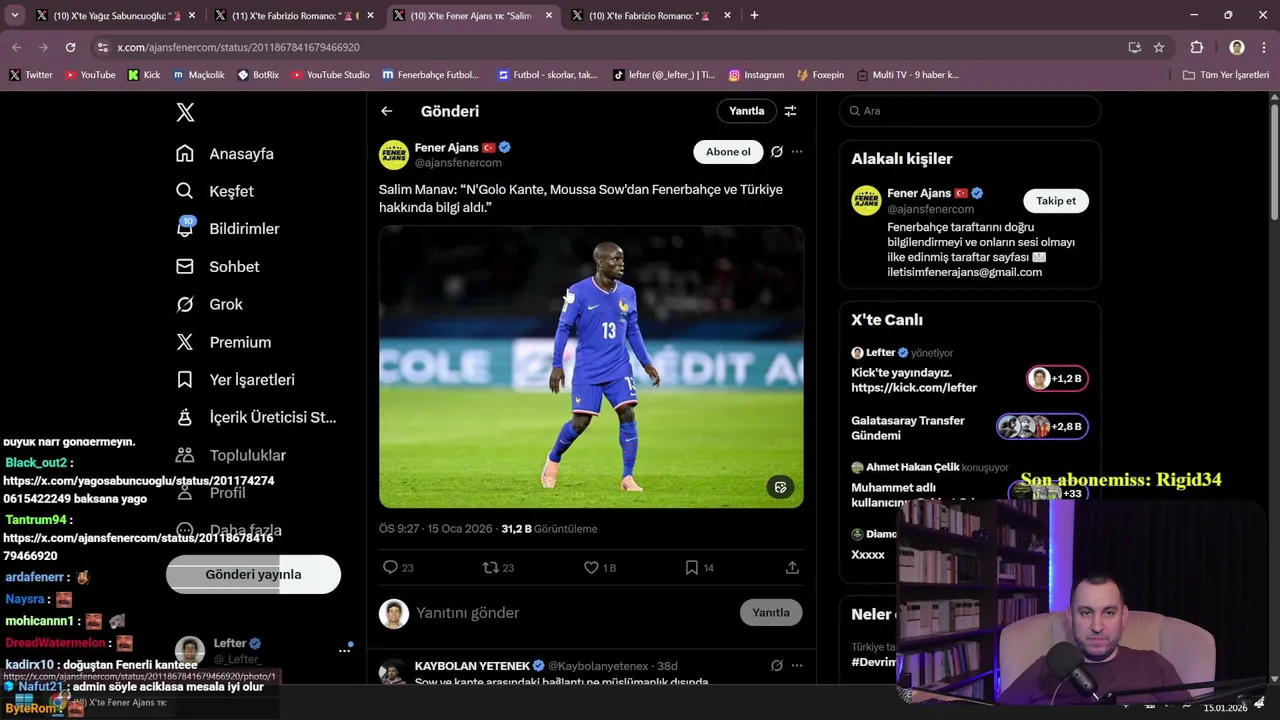Click the X logo in sidebar

pos(185,112)
